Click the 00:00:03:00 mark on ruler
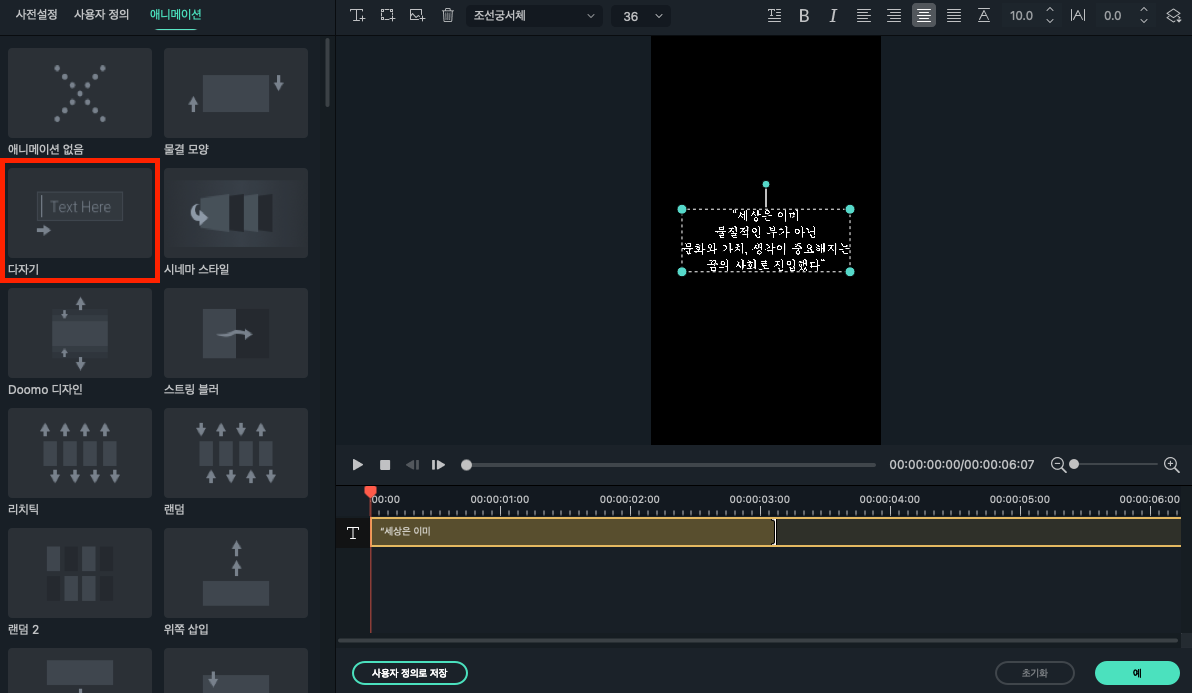Viewport: 1192px width, 693px height. click(759, 499)
